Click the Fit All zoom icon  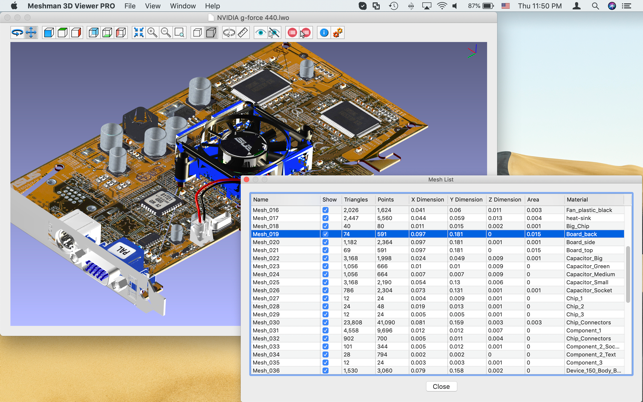tap(139, 33)
